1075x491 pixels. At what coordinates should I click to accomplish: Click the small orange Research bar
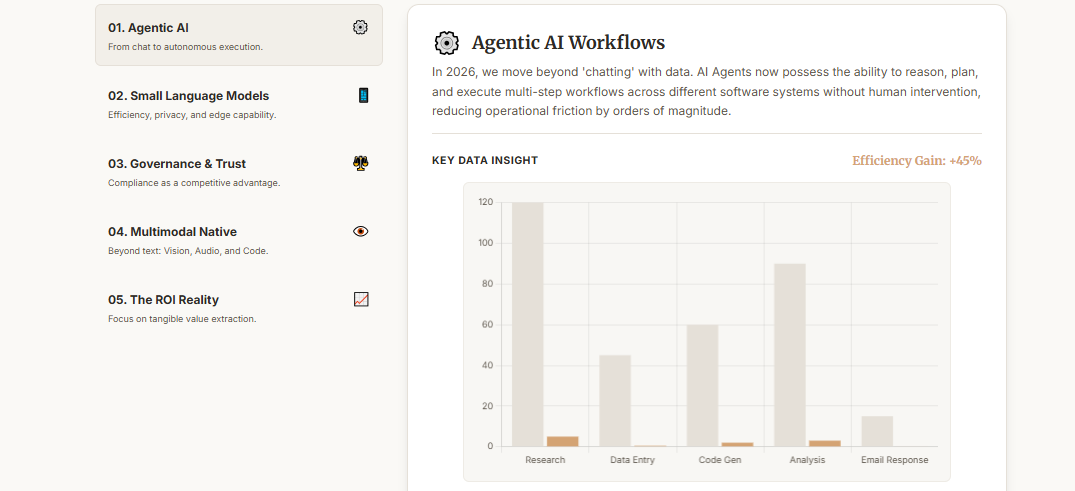click(x=562, y=441)
